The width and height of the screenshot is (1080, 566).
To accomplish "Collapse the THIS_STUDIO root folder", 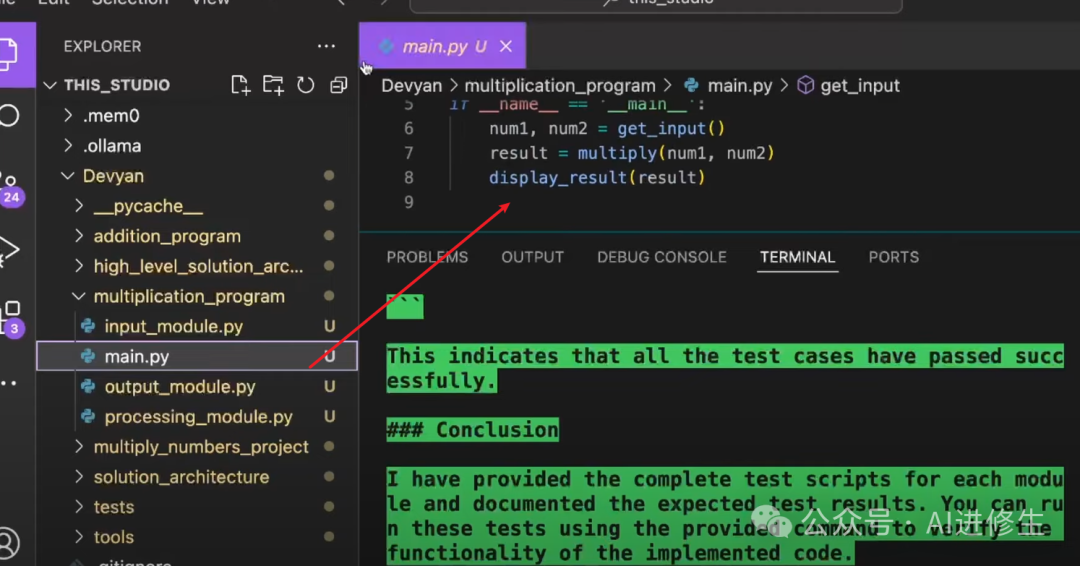I will 50,85.
